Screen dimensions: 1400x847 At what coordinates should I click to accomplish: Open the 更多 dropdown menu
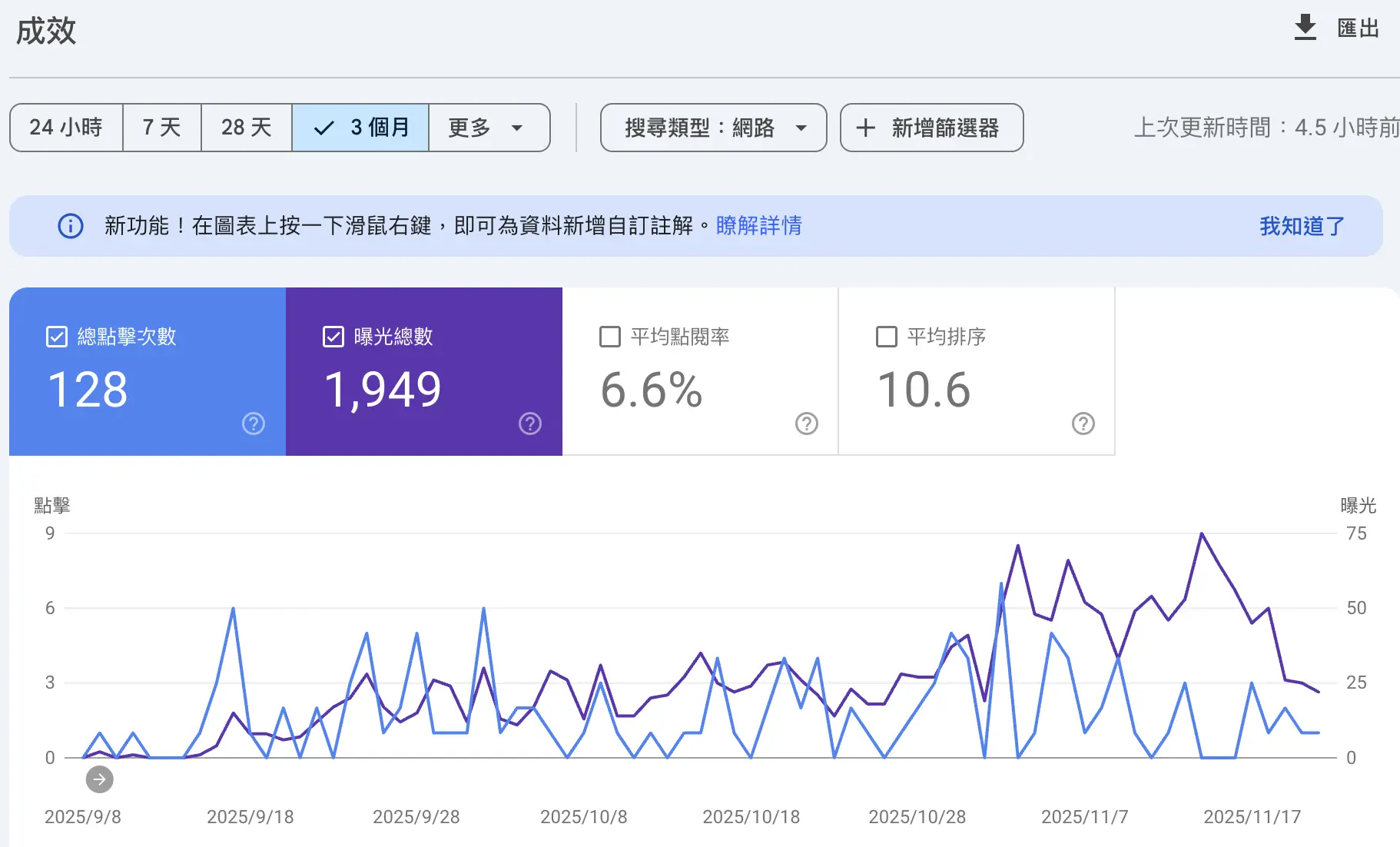(x=488, y=128)
